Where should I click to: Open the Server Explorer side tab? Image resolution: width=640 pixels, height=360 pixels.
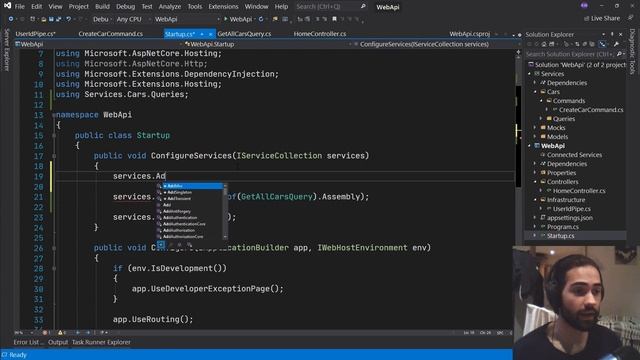pos(6,50)
